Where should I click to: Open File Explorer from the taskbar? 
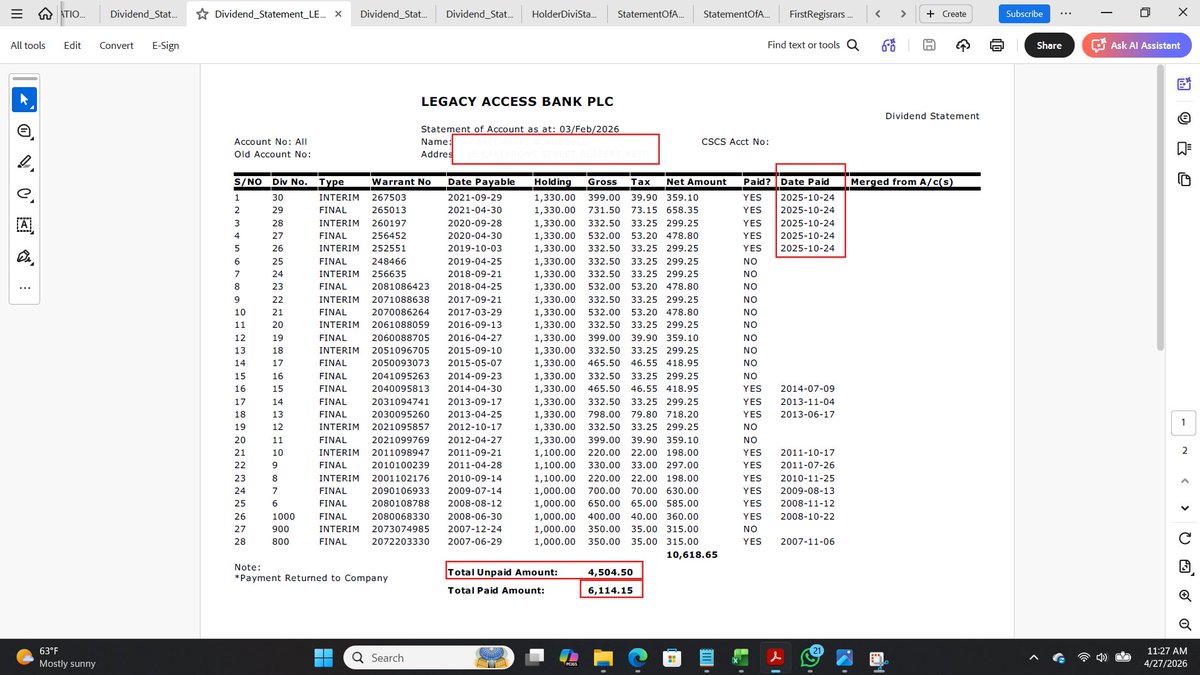pyautogui.click(x=603, y=657)
